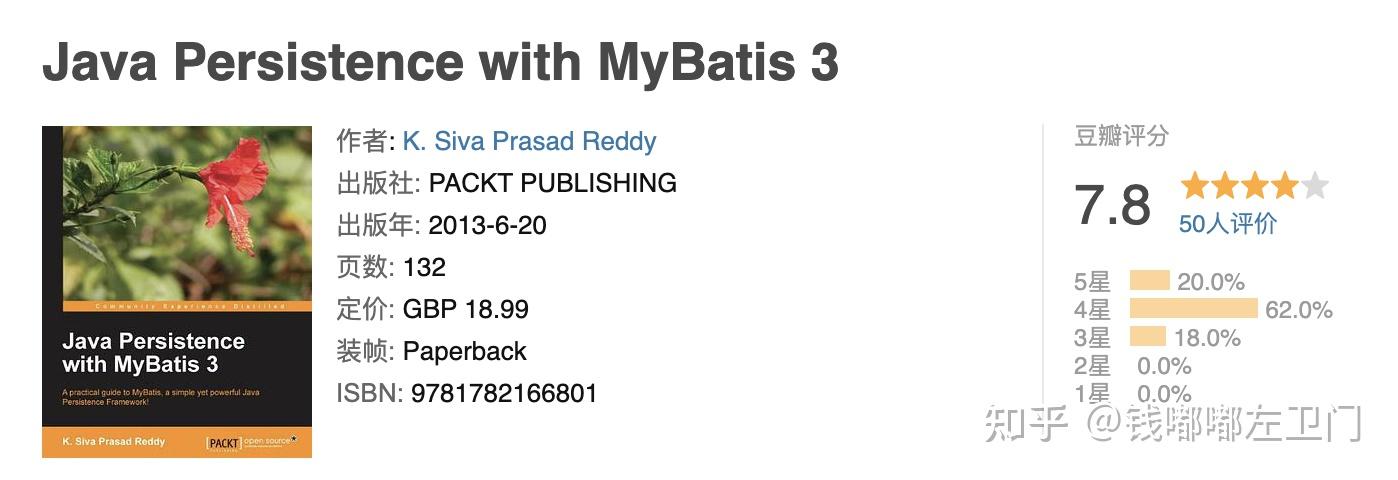Click the ISBN number 9781782166801
Screen dimensions: 1398x480
click(x=503, y=393)
